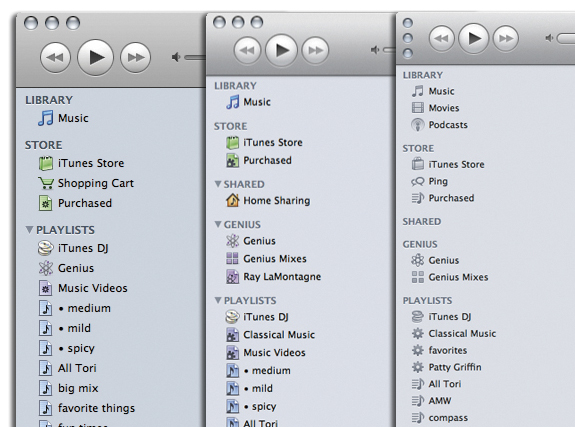The image size is (575, 427).
Task: Select "Music Videos" playlist in middle window
Action: point(265,353)
